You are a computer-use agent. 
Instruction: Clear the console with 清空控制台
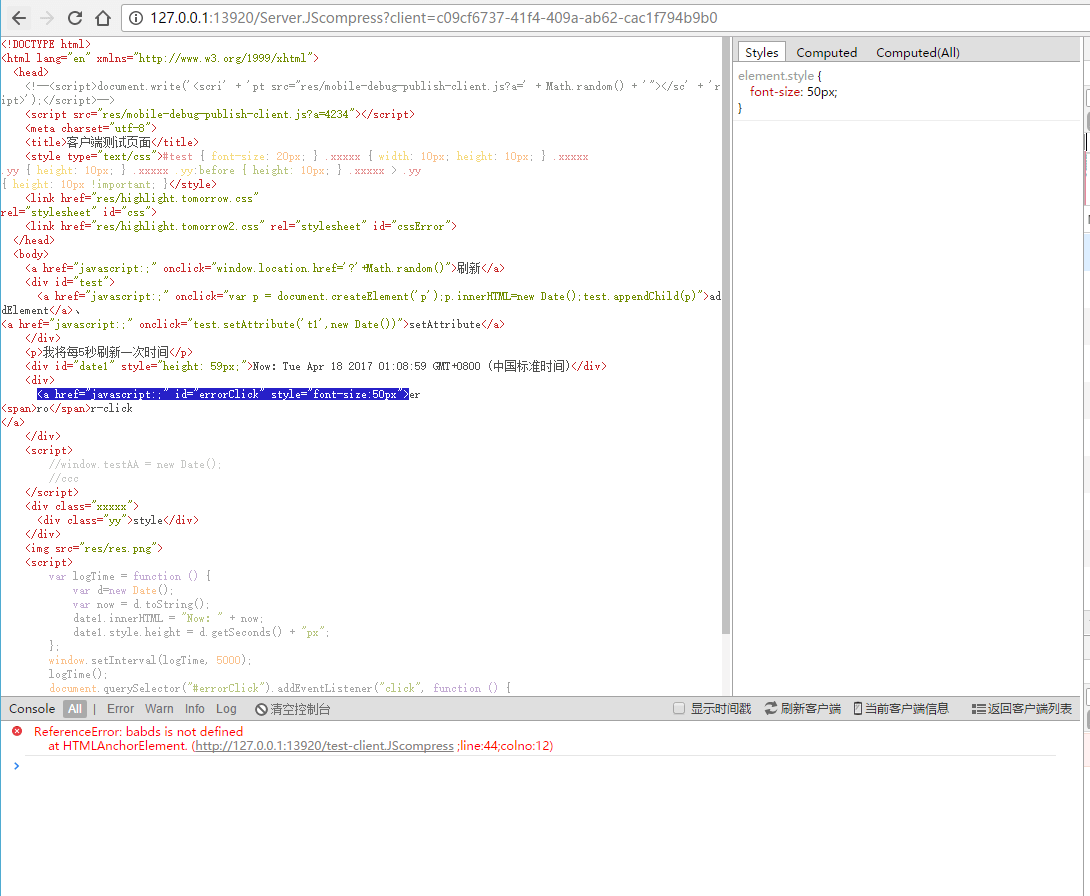[x=293, y=709]
